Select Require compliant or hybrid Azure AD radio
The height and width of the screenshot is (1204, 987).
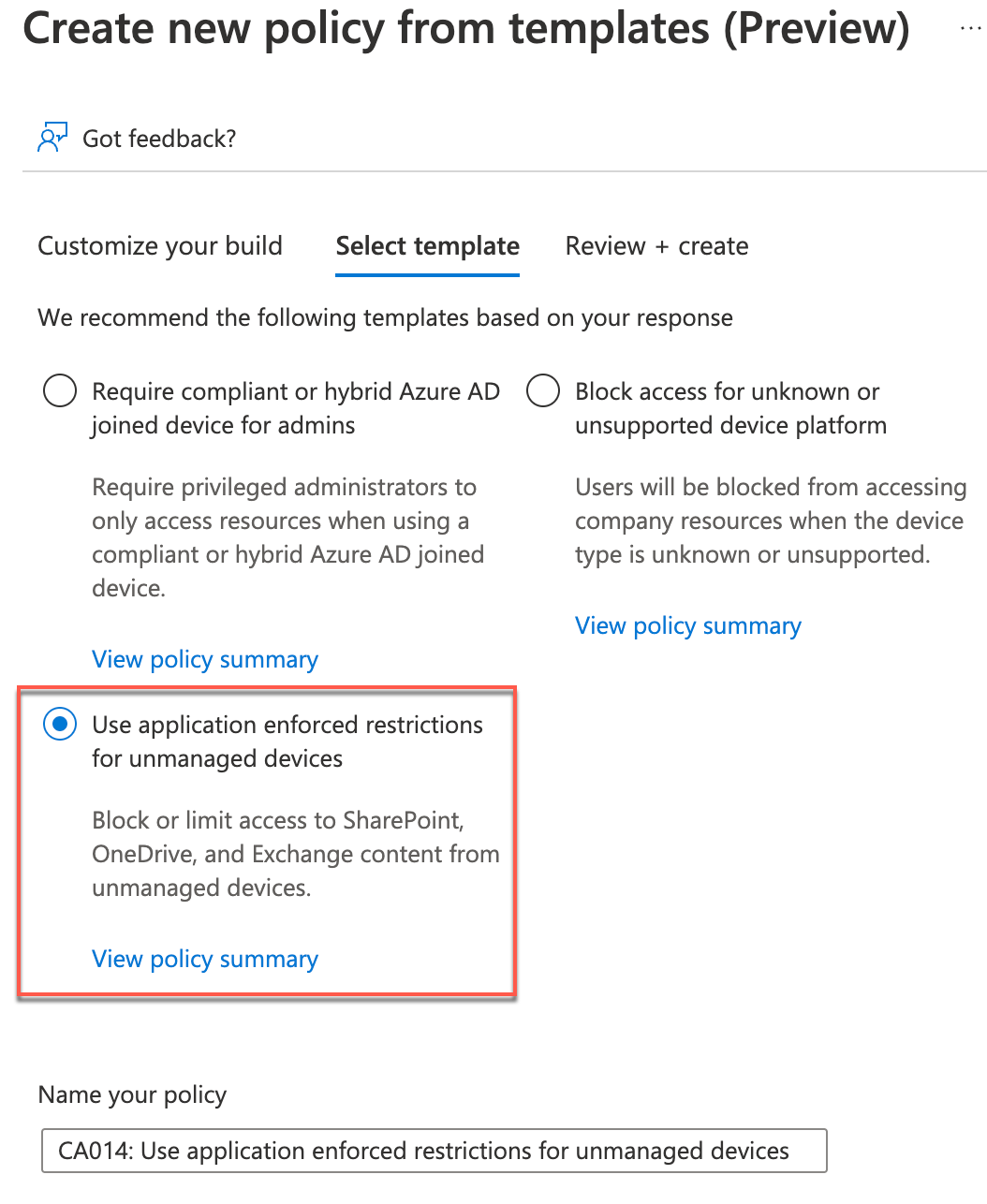60,390
